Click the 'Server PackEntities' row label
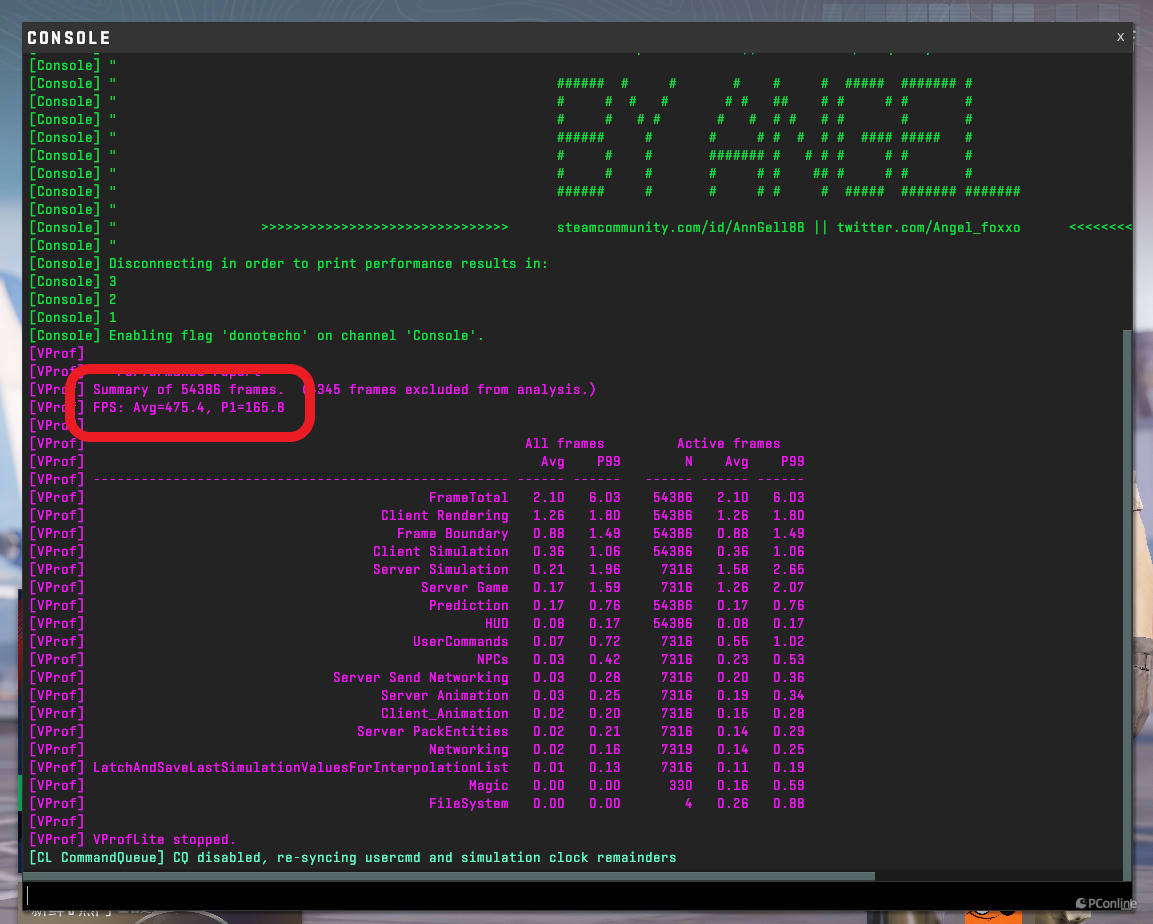The image size is (1153, 924). (432, 731)
